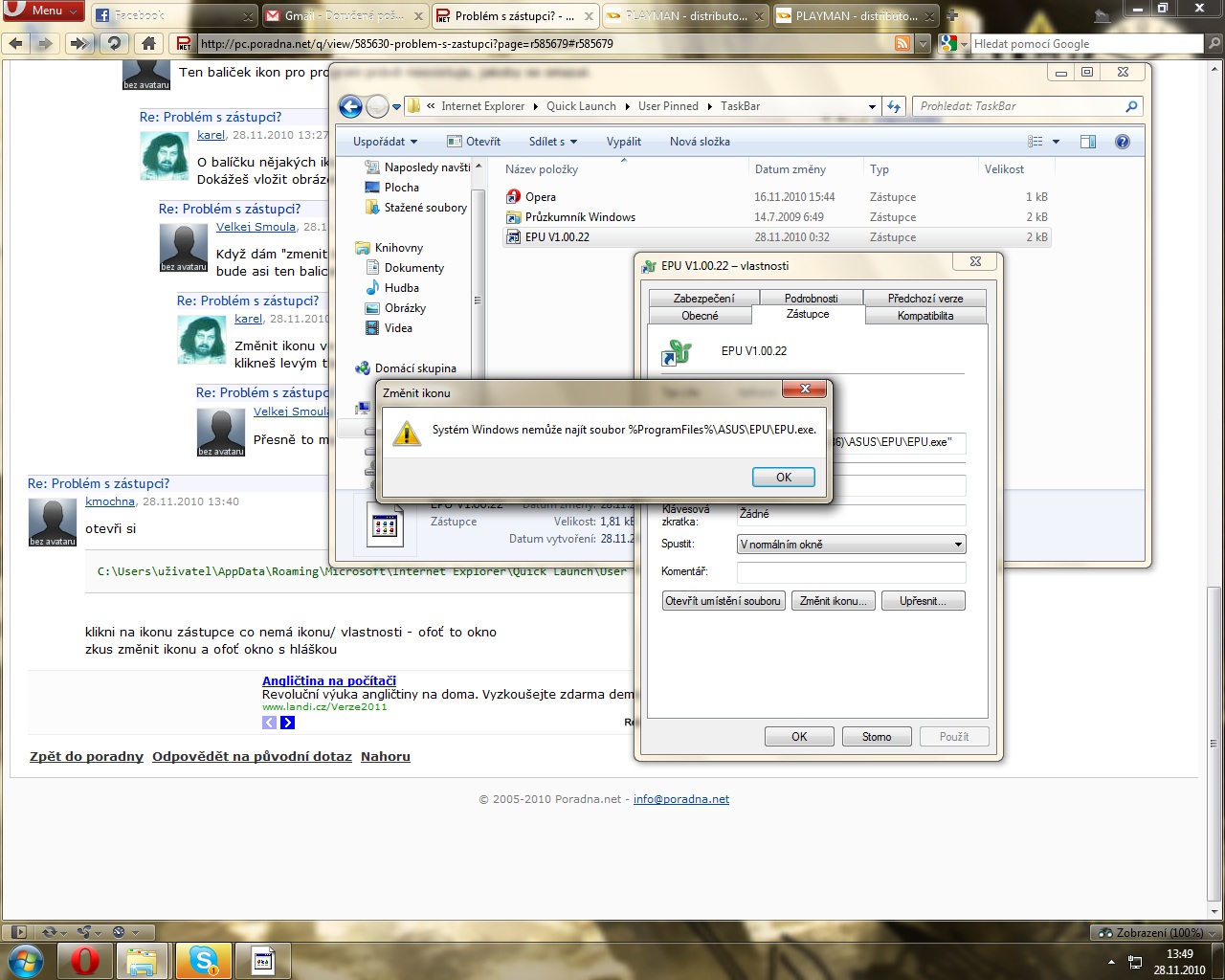Open Skype from the Windows taskbar
Image resolution: width=1225 pixels, height=980 pixels.
[x=203, y=961]
